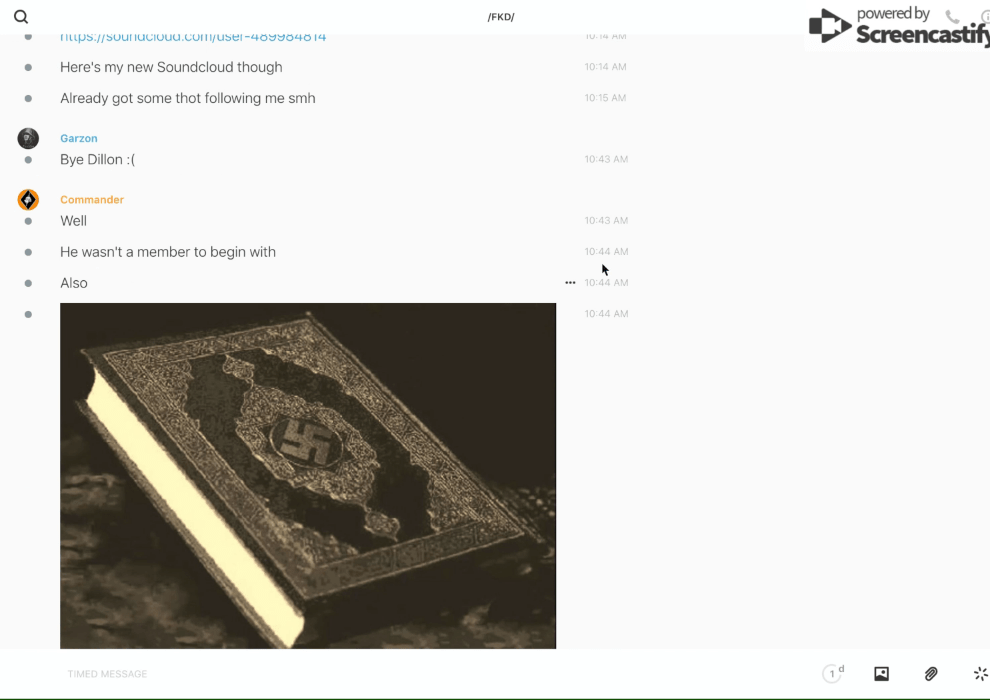Screen dimensions: 990x700
Task: Click Commander's orange avatar
Action: click(x=28, y=200)
